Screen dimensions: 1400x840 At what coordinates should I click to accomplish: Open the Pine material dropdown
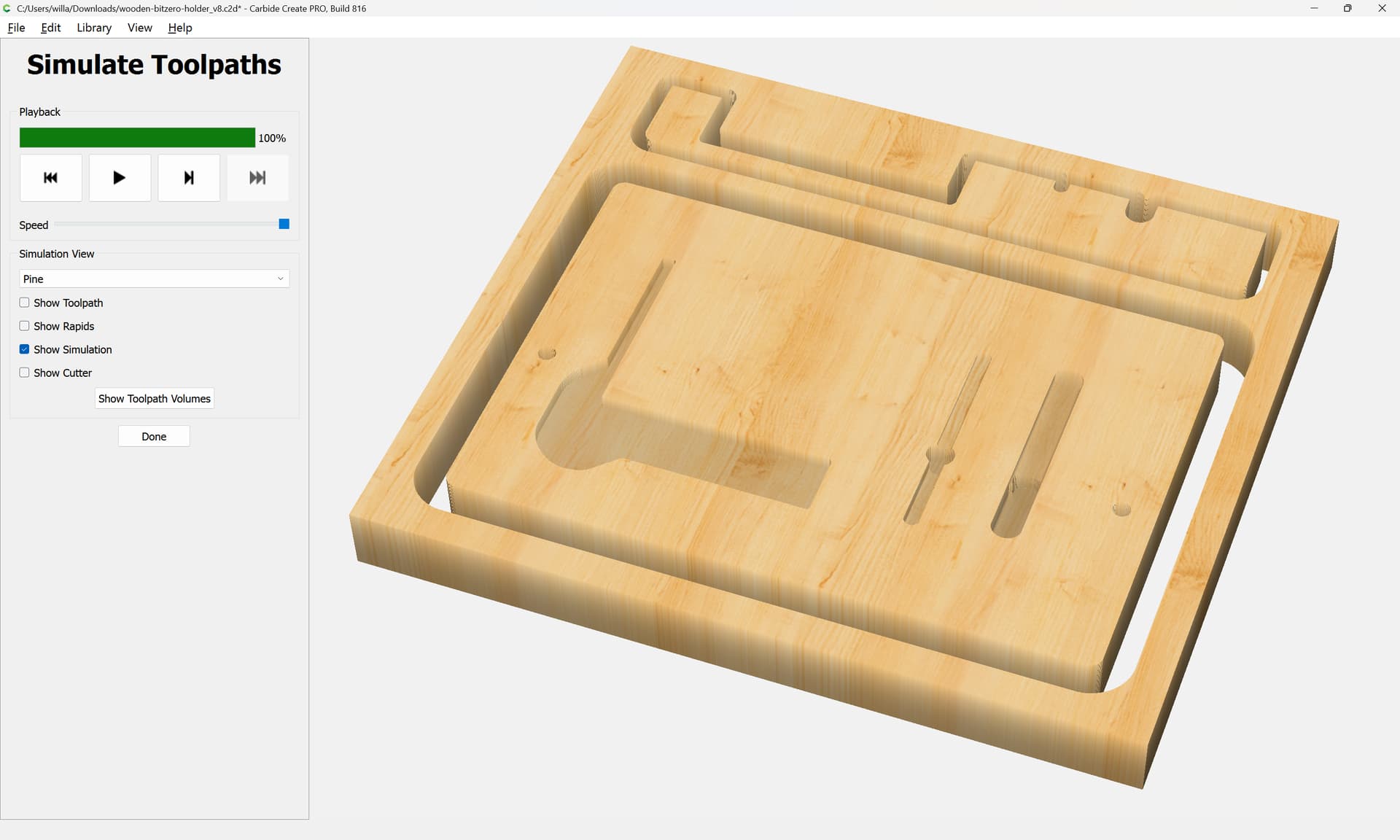pyautogui.click(x=153, y=279)
